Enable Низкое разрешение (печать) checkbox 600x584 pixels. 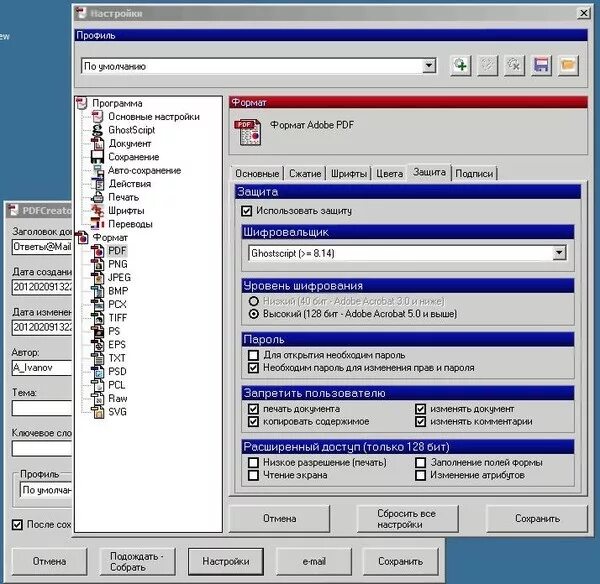[253, 462]
